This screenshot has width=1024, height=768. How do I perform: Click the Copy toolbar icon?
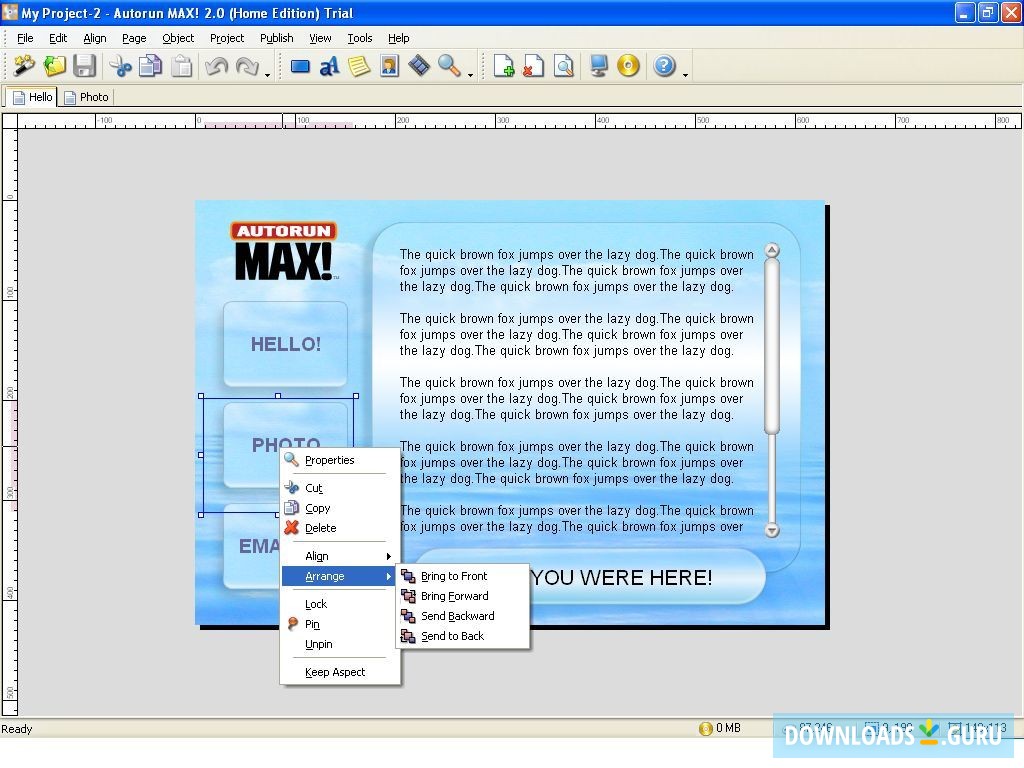[x=151, y=66]
